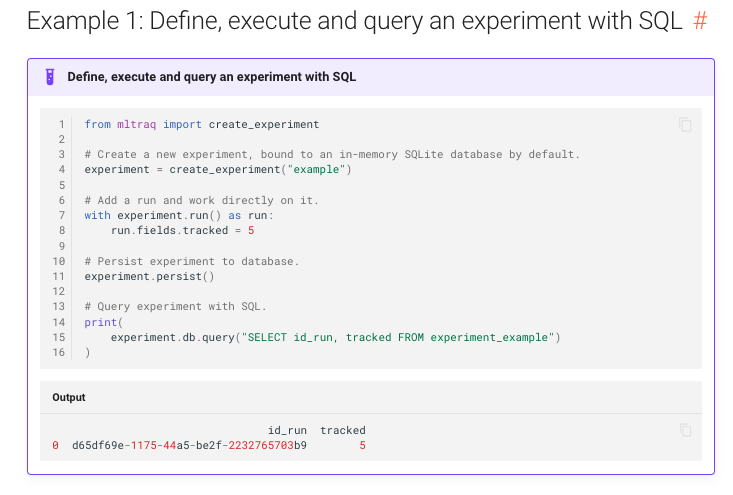This screenshot has width=733, height=495.
Task: Select line number 15 in the gutter
Action: click(x=58, y=338)
